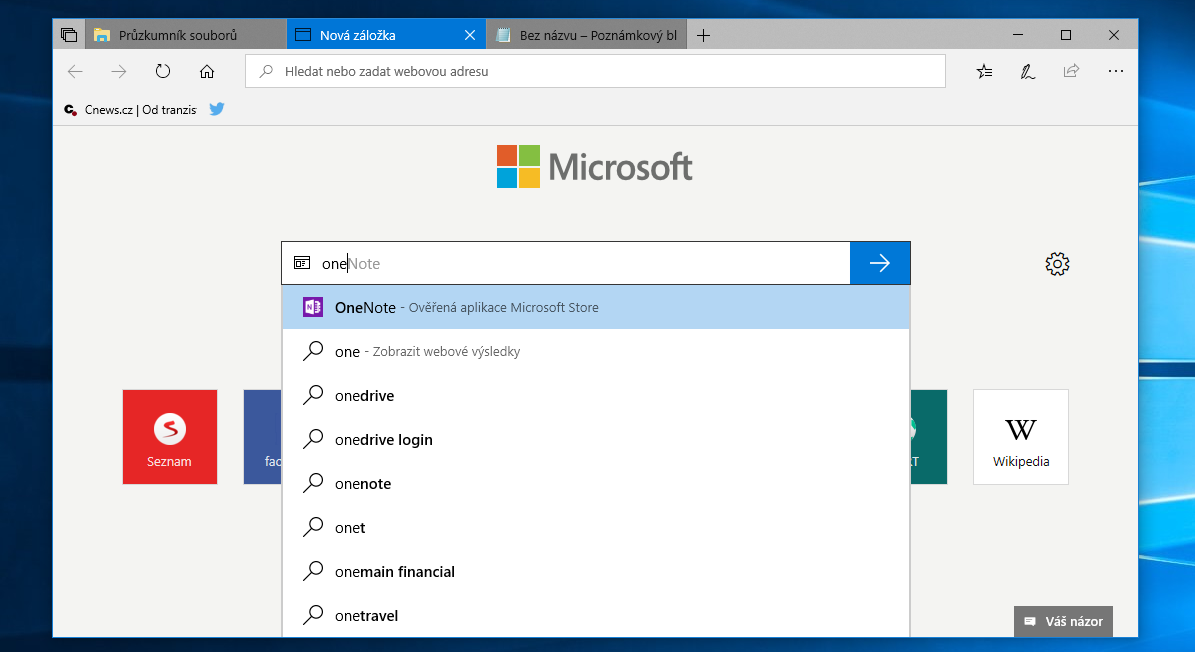Viewport: 1195px width, 652px height.
Task: Pick the 'onemain financial' search suggestion
Action: [395, 572]
